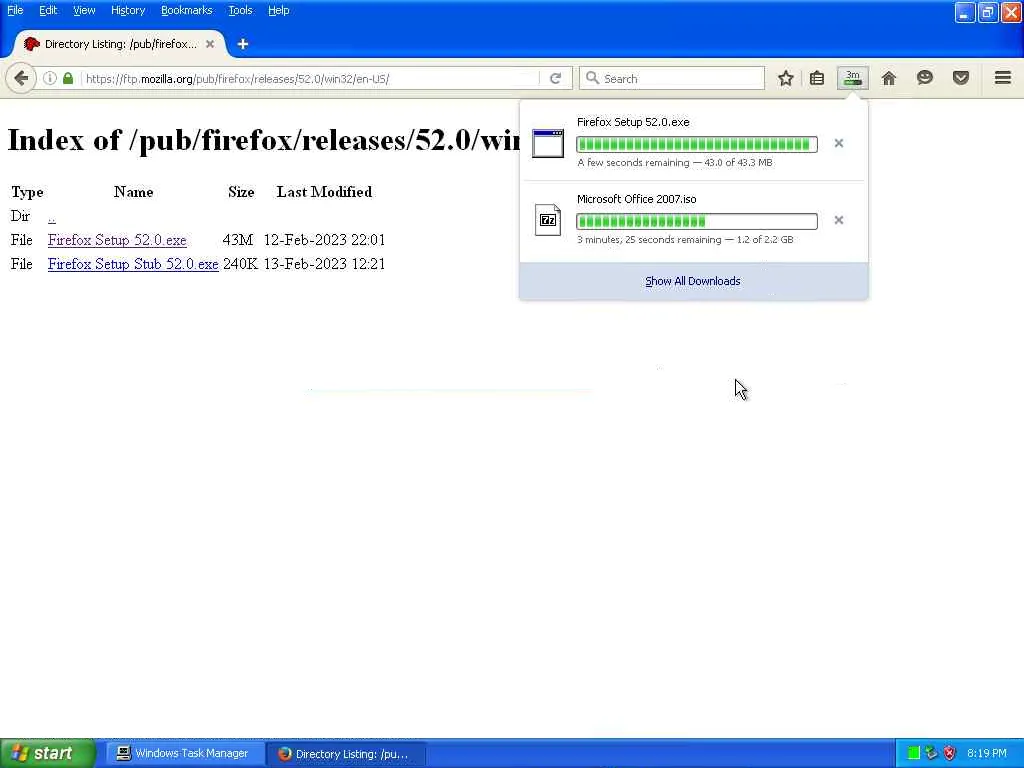Viewport: 1024px width, 768px height.
Task: Click the '12-Feb-2023 22:01' date cell
Action: click(325, 240)
